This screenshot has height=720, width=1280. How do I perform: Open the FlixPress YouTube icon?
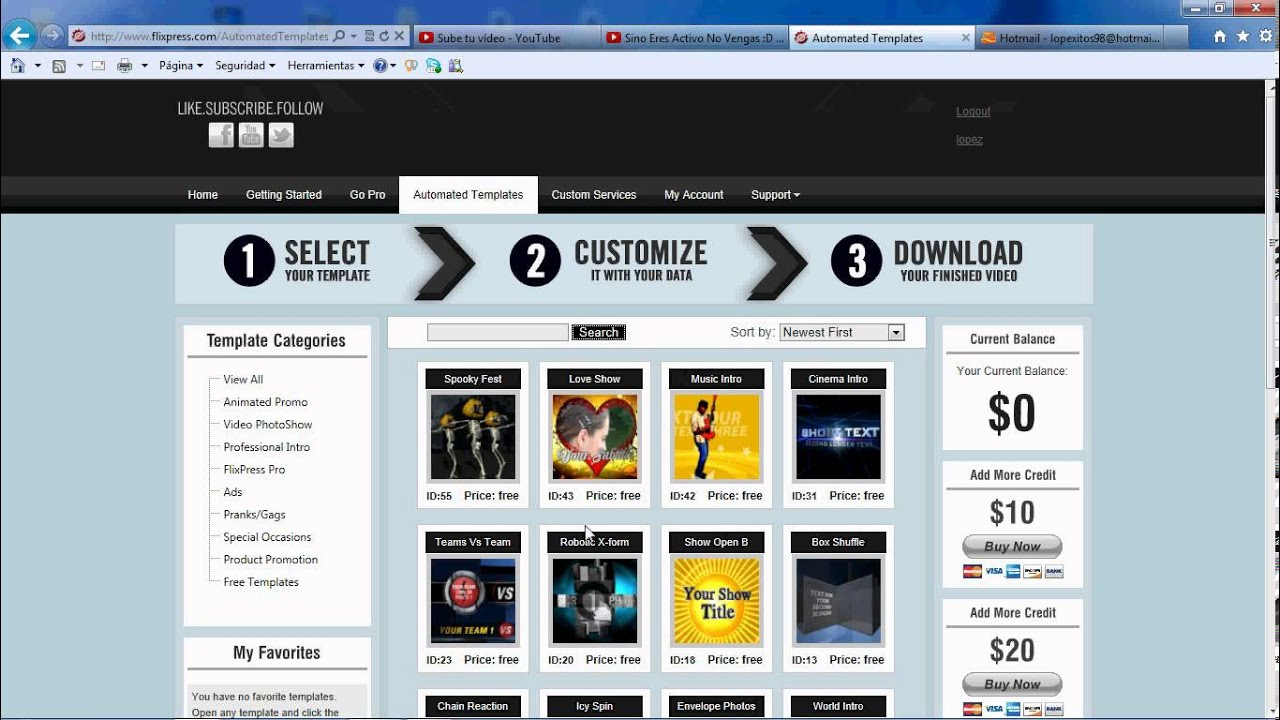pyautogui.click(x=251, y=135)
